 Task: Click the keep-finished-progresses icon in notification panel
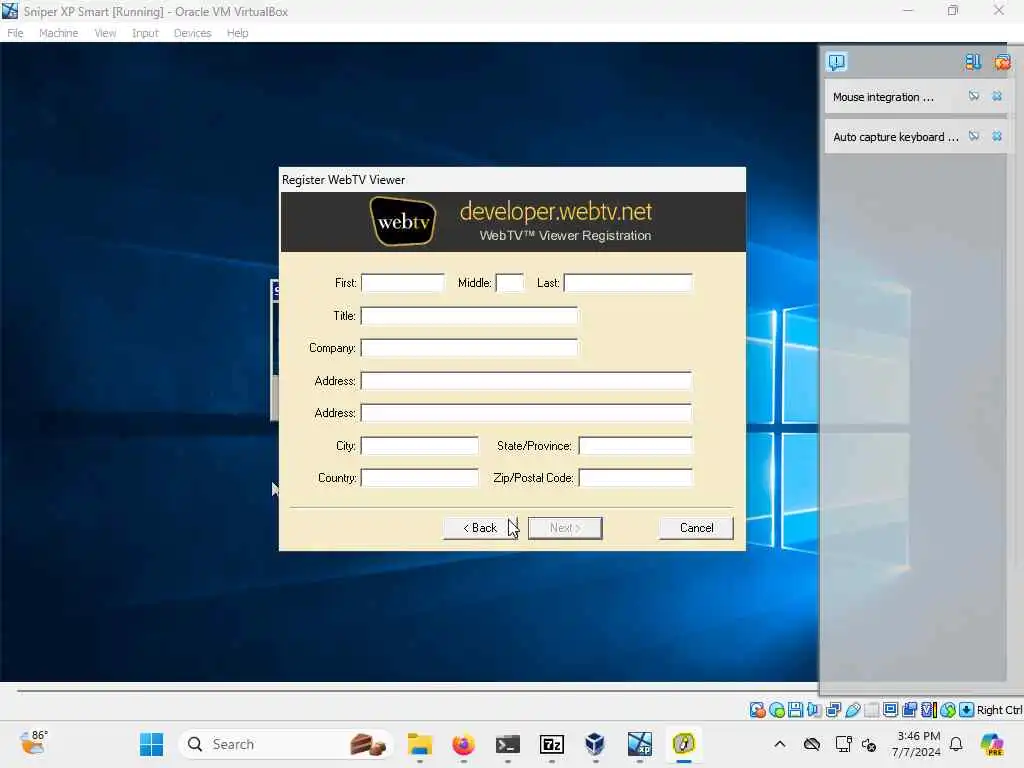973,62
